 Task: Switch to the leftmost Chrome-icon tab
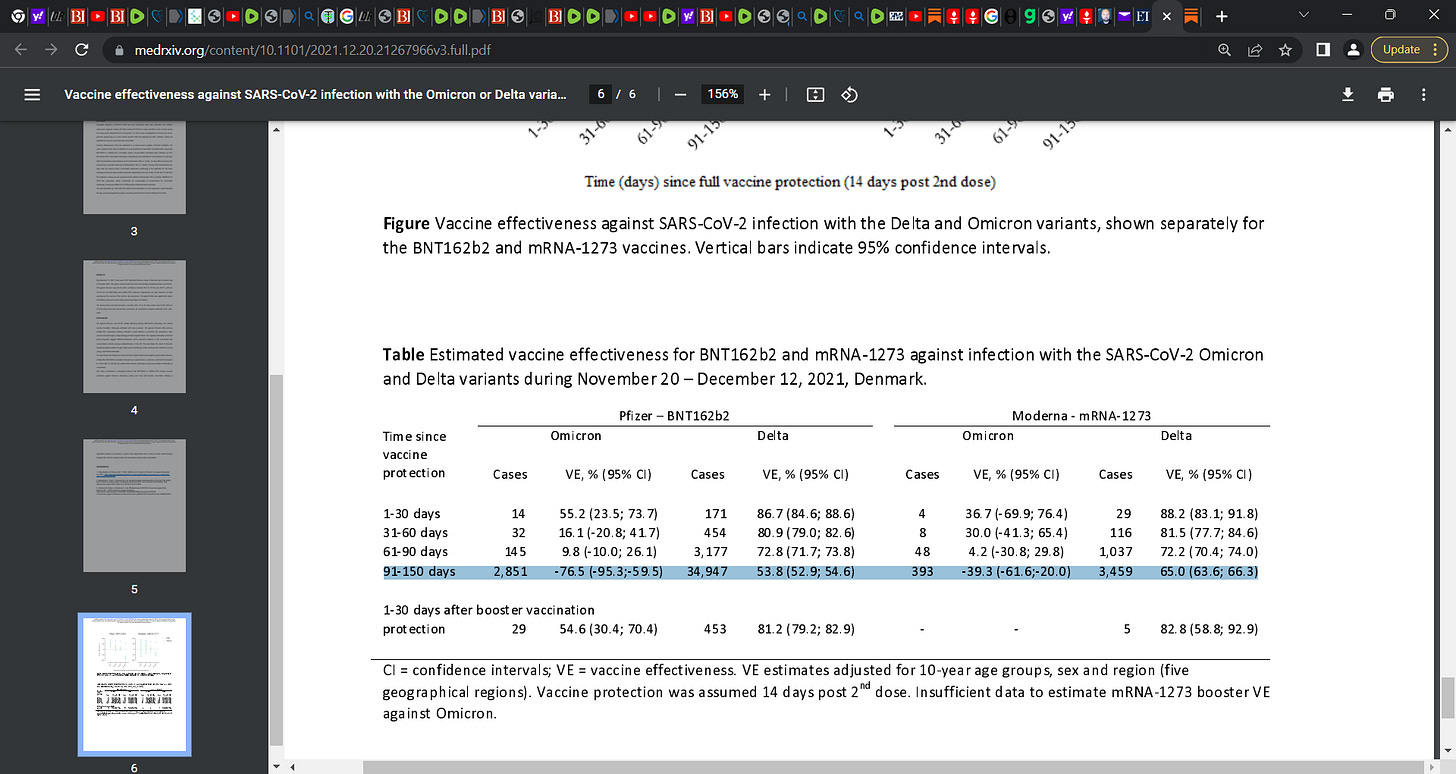[x=18, y=16]
